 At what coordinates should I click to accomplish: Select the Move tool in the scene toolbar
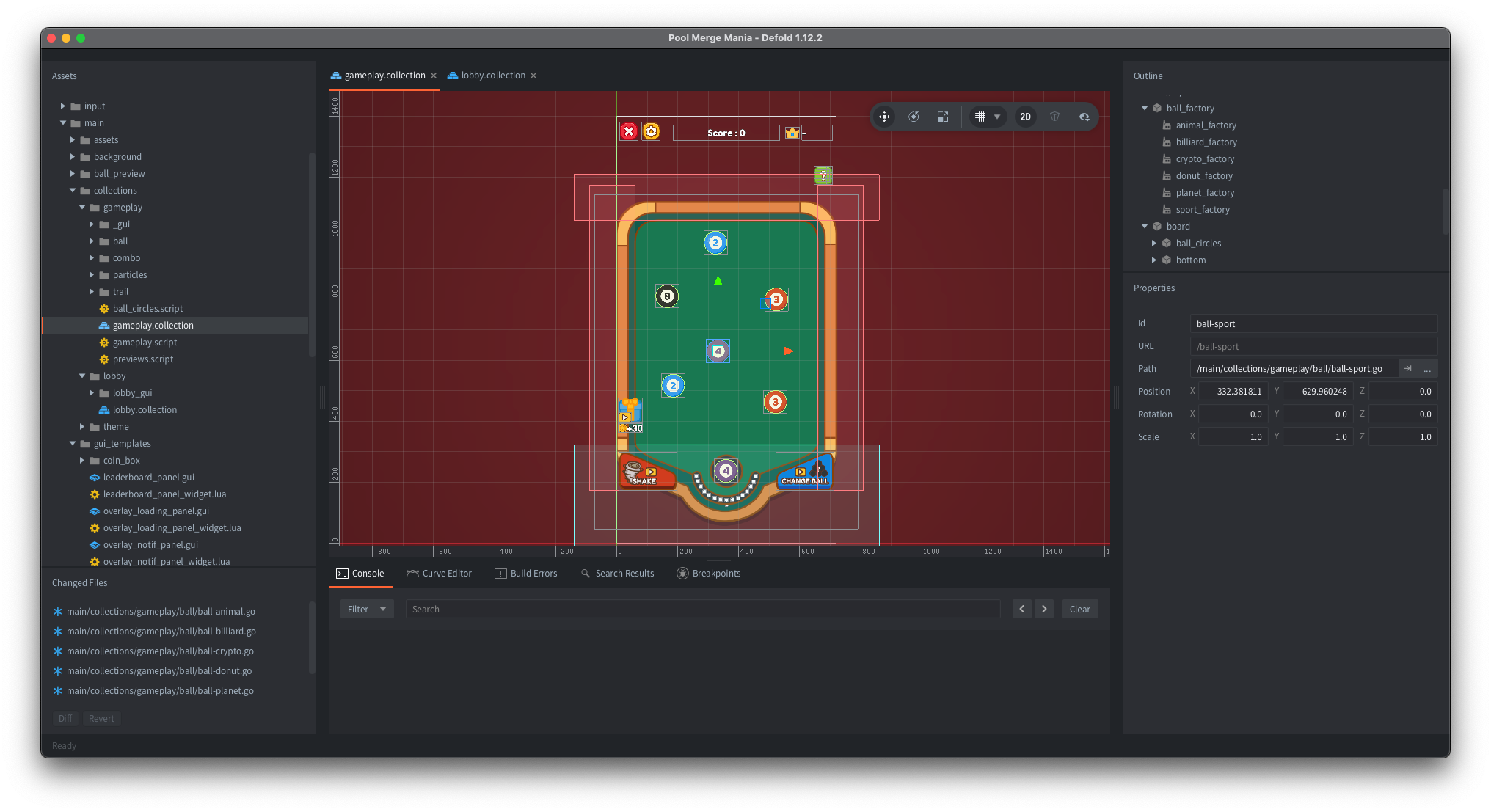tap(885, 117)
